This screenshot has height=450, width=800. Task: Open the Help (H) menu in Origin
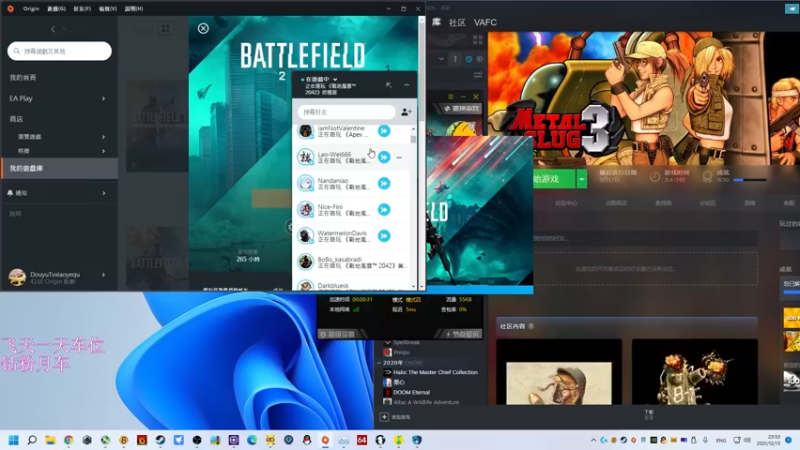[134, 9]
